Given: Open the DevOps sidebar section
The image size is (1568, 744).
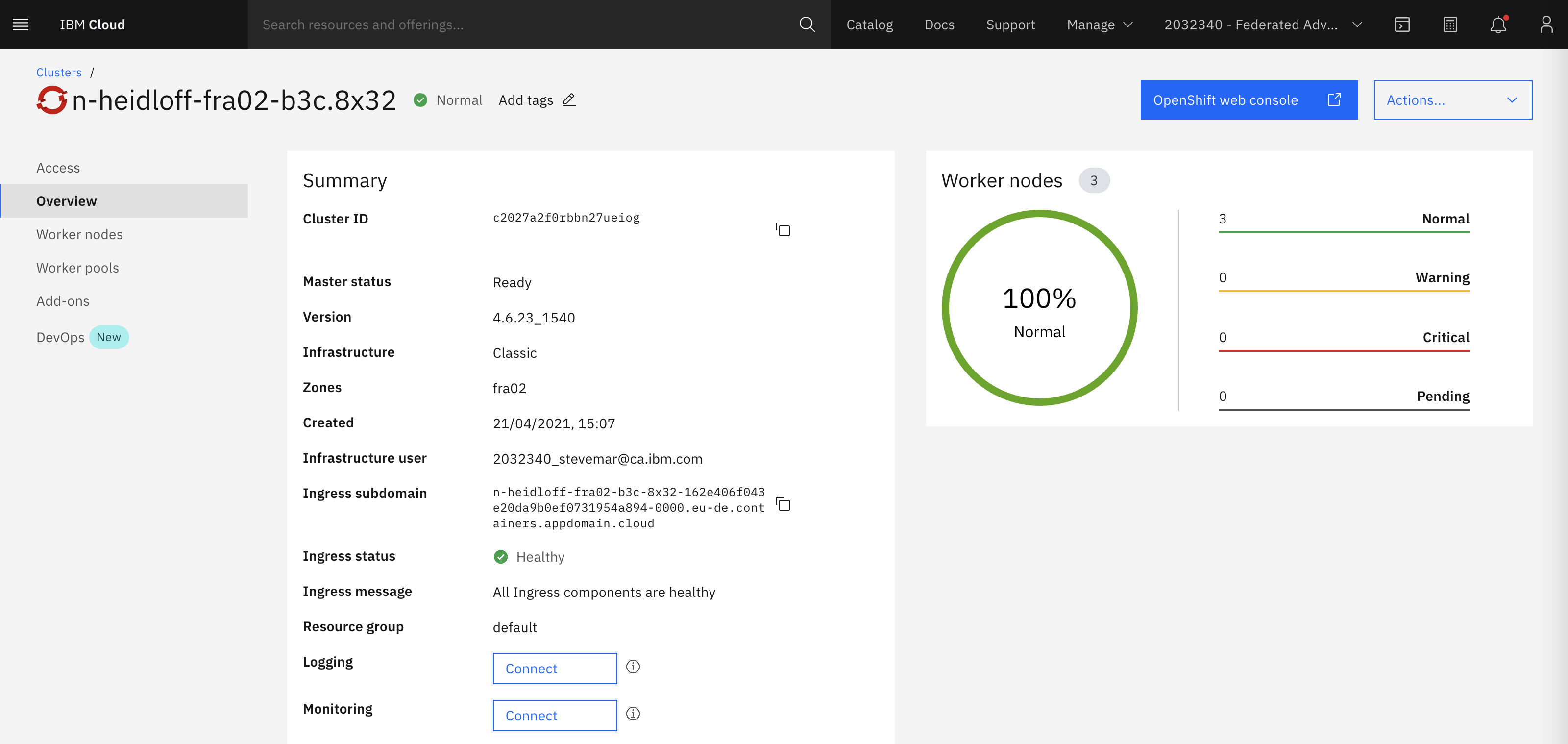Looking at the screenshot, I should [x=60, y=337].
